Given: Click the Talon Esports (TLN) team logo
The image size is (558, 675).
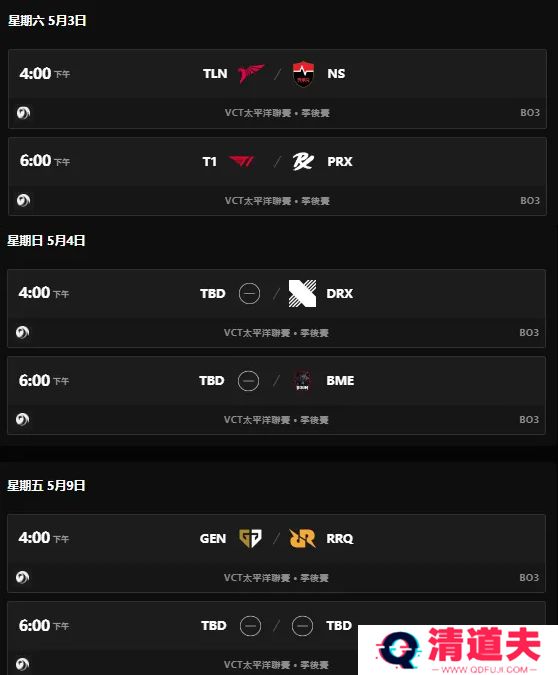Looking at the screenshot, I should [x=251, y=74].
